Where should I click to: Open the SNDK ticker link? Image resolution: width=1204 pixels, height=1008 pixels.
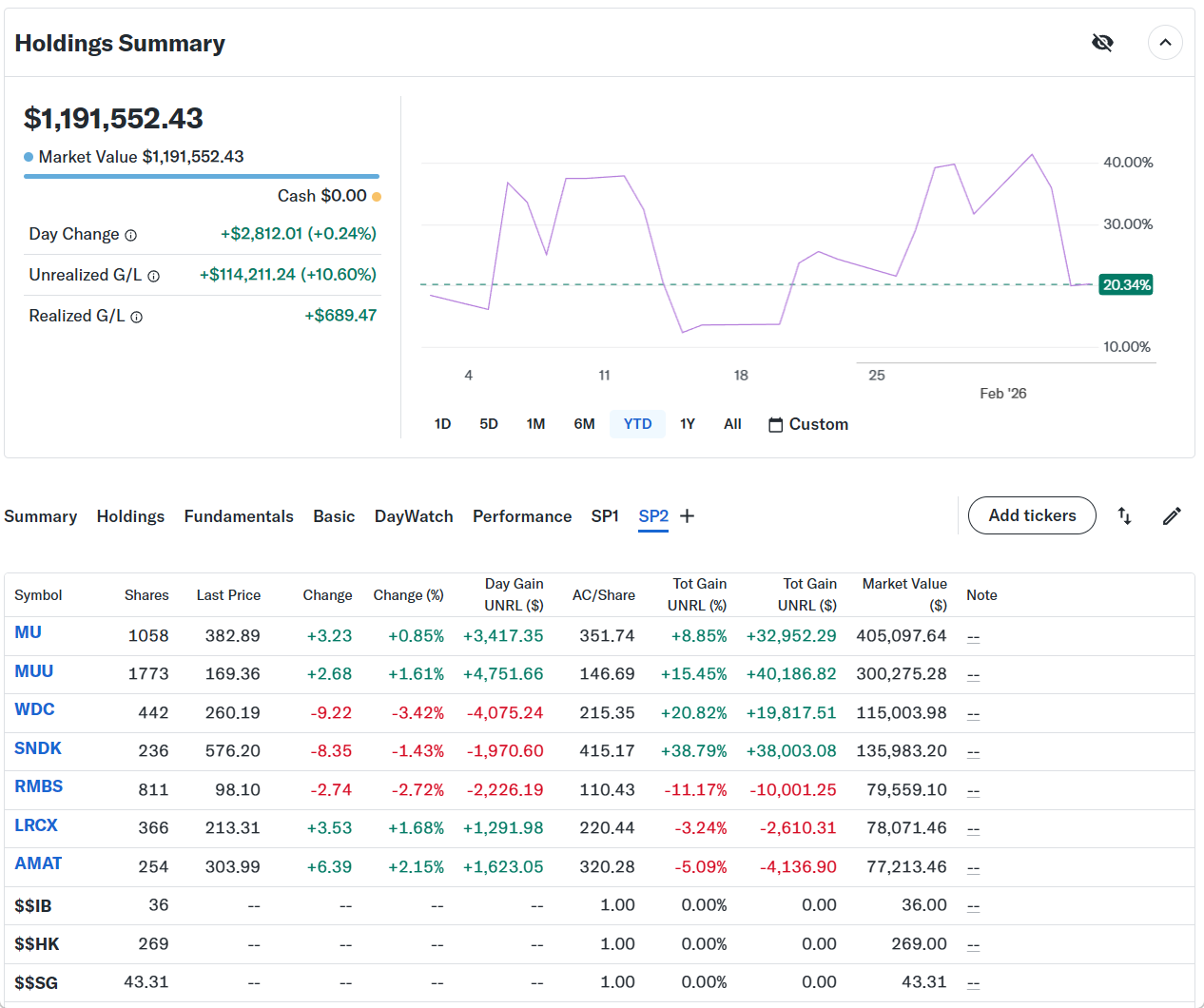38,748
